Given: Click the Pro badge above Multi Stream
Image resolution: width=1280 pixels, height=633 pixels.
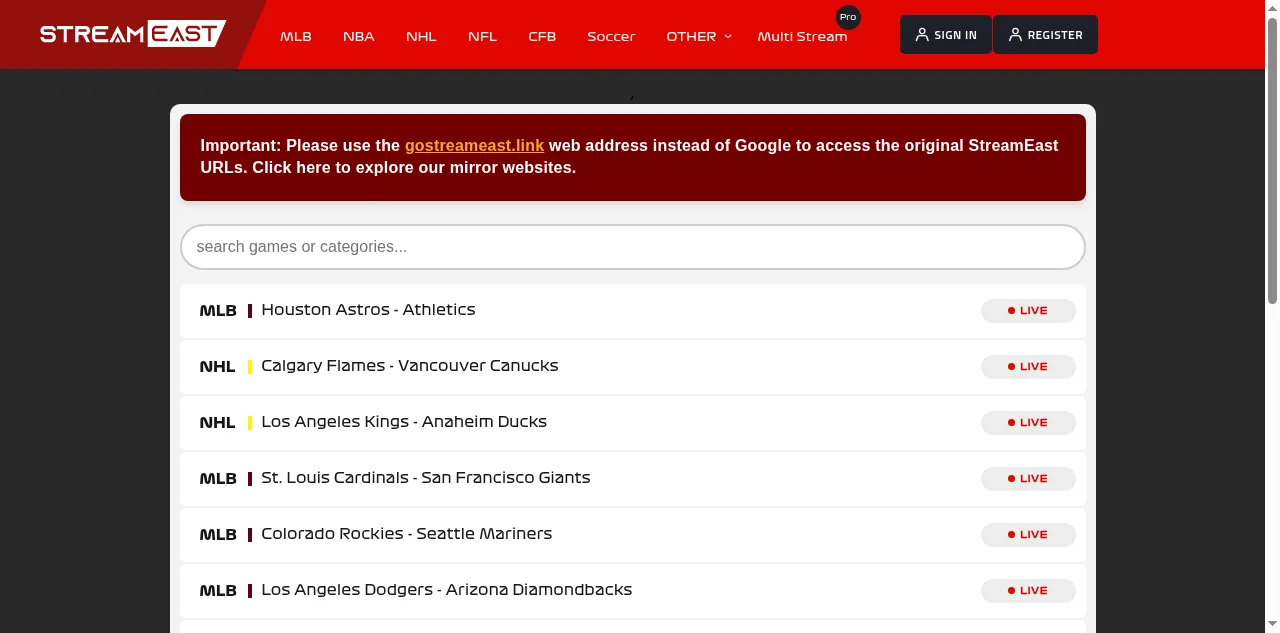Looking at the screenshot, I should click(848, 17).
